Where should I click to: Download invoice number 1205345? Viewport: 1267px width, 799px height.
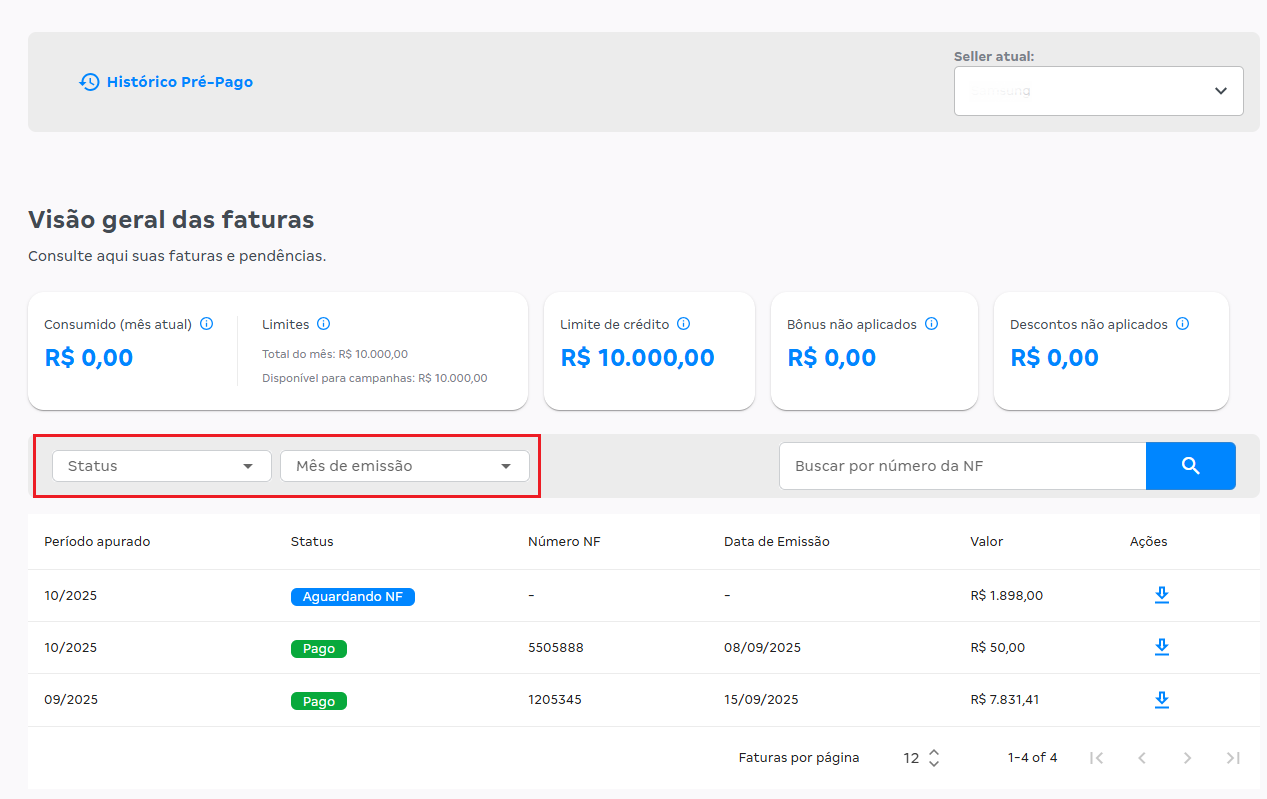(x=1161, y=699)
